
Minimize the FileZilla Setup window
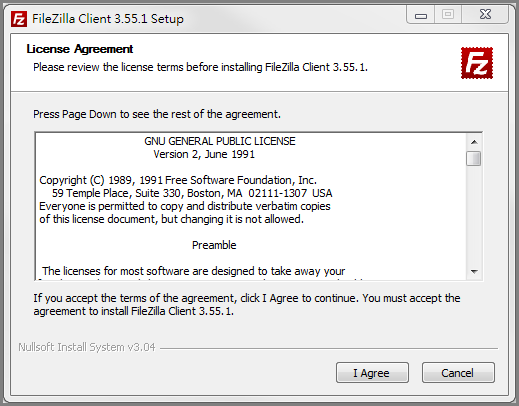(x=421, y=15)
